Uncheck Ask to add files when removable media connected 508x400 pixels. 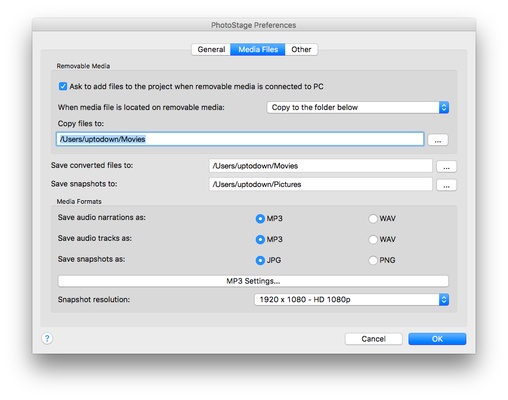63,86
